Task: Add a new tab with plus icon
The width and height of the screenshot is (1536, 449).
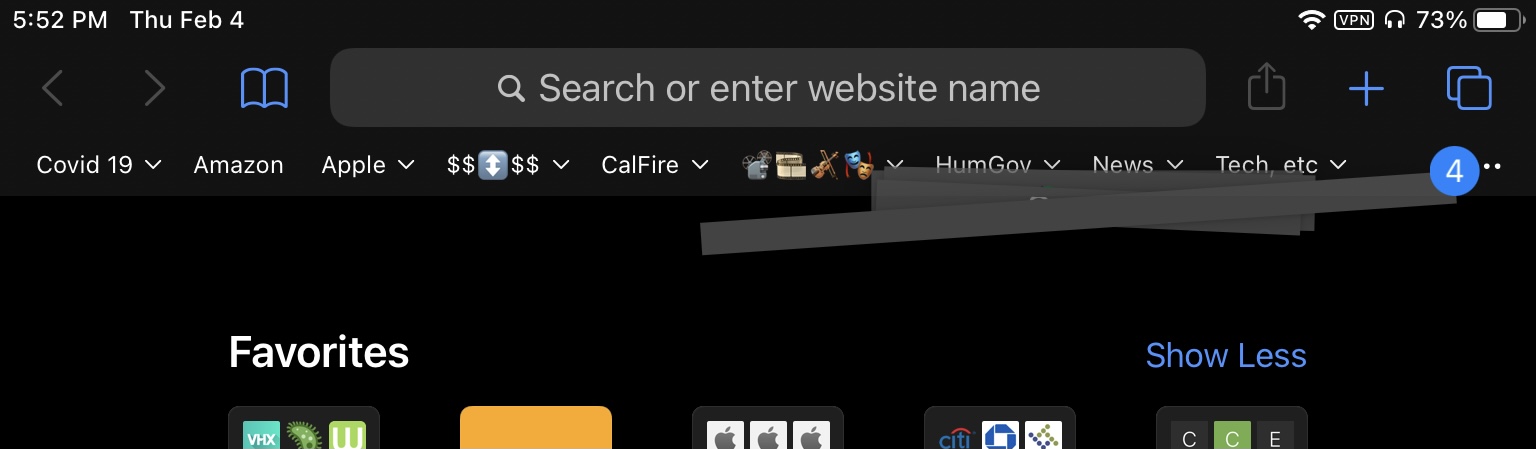Action: coord(1366,89)
